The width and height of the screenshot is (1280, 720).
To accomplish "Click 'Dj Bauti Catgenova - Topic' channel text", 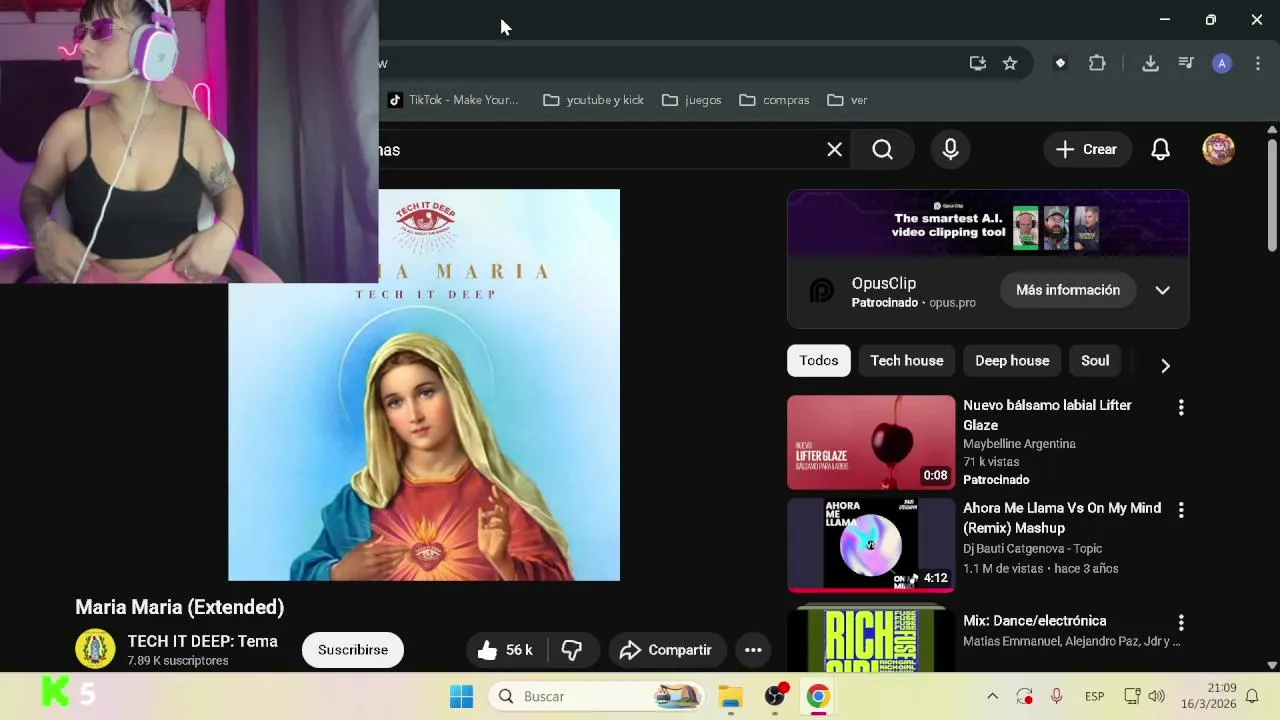I will [1032, 549].
